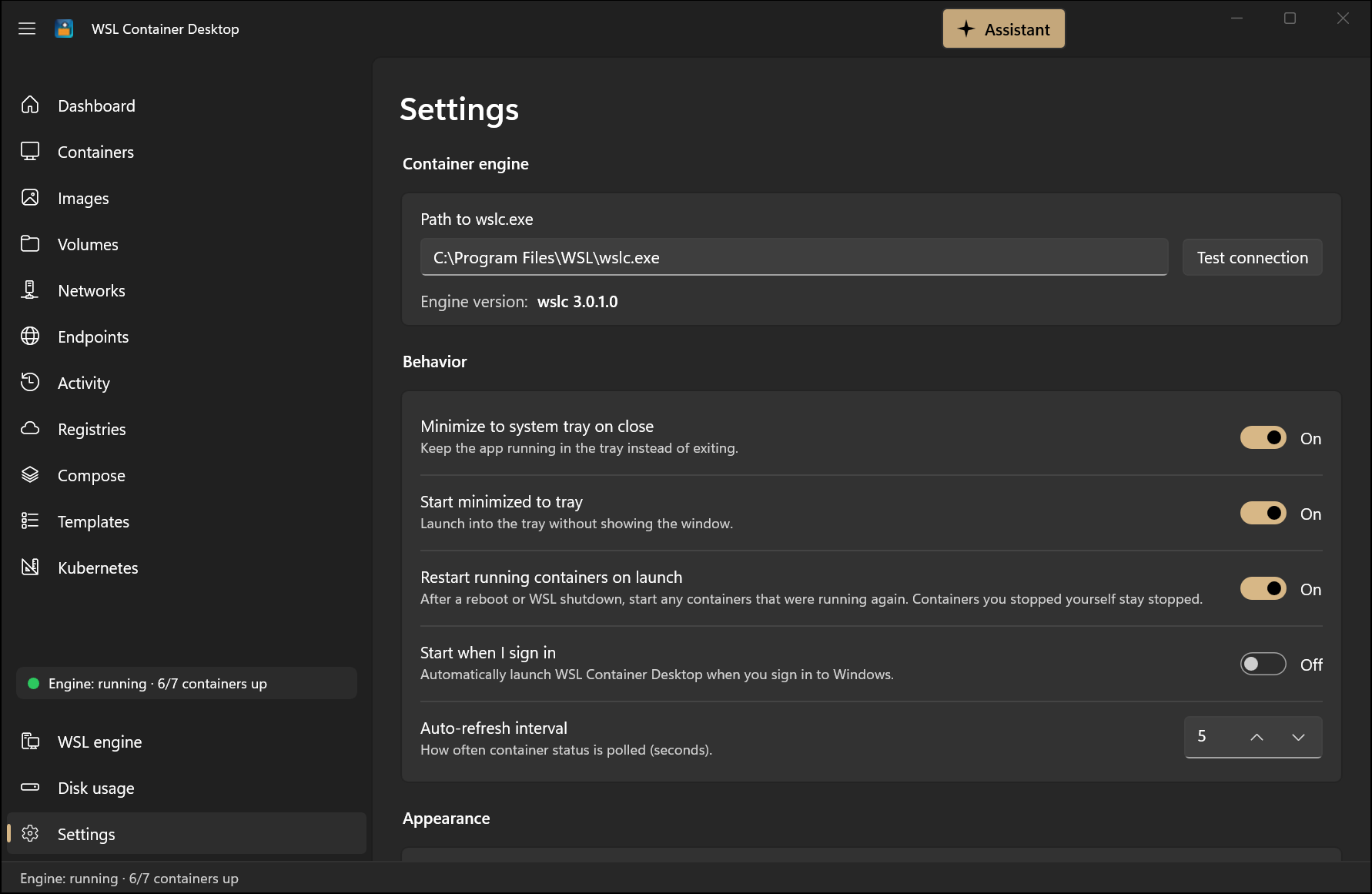1372x894 pixels.
Task: Click the Auto-refresh interval value box
Action: coord(1253,737)
